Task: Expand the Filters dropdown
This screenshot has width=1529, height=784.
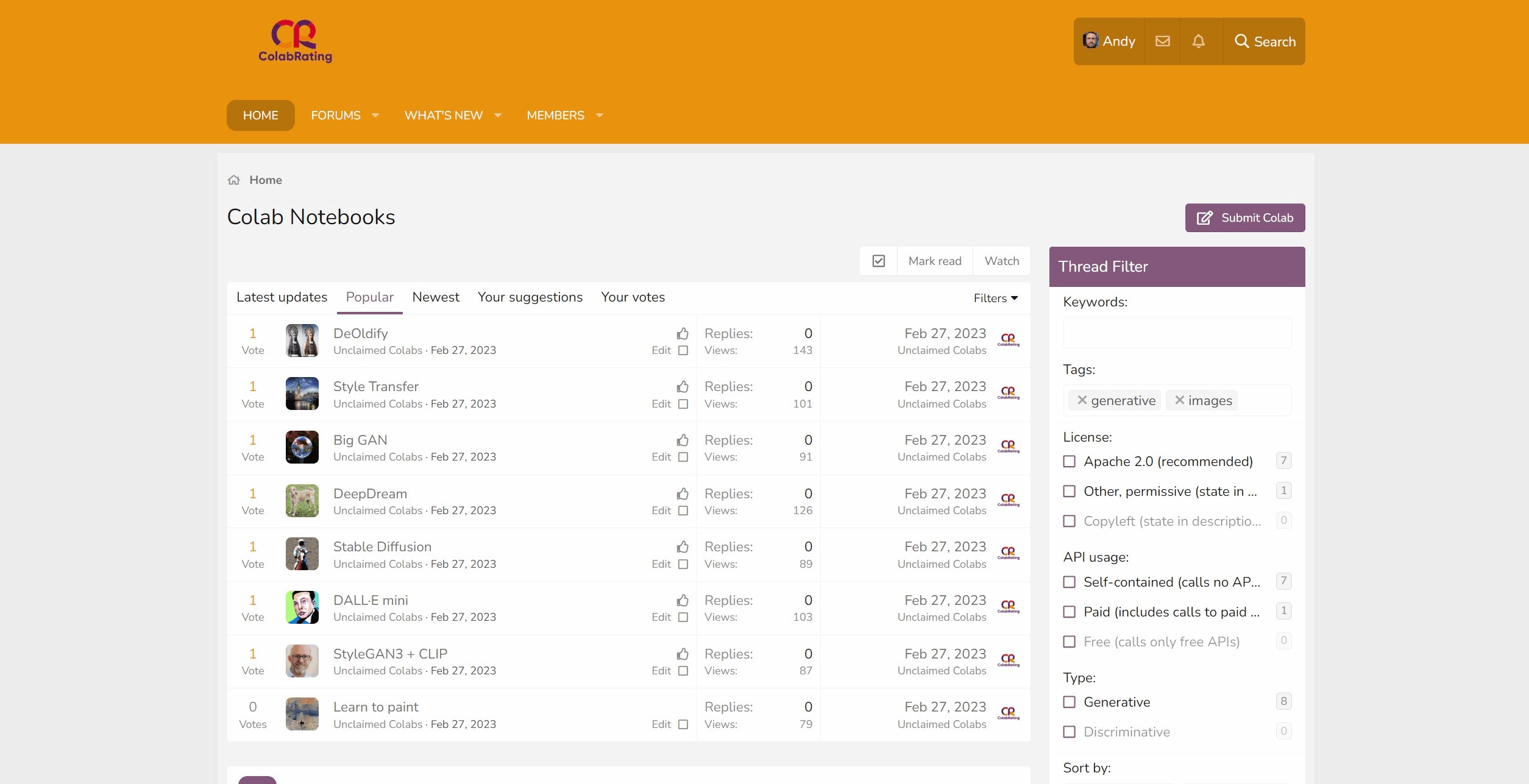Action: coord(995,298)
